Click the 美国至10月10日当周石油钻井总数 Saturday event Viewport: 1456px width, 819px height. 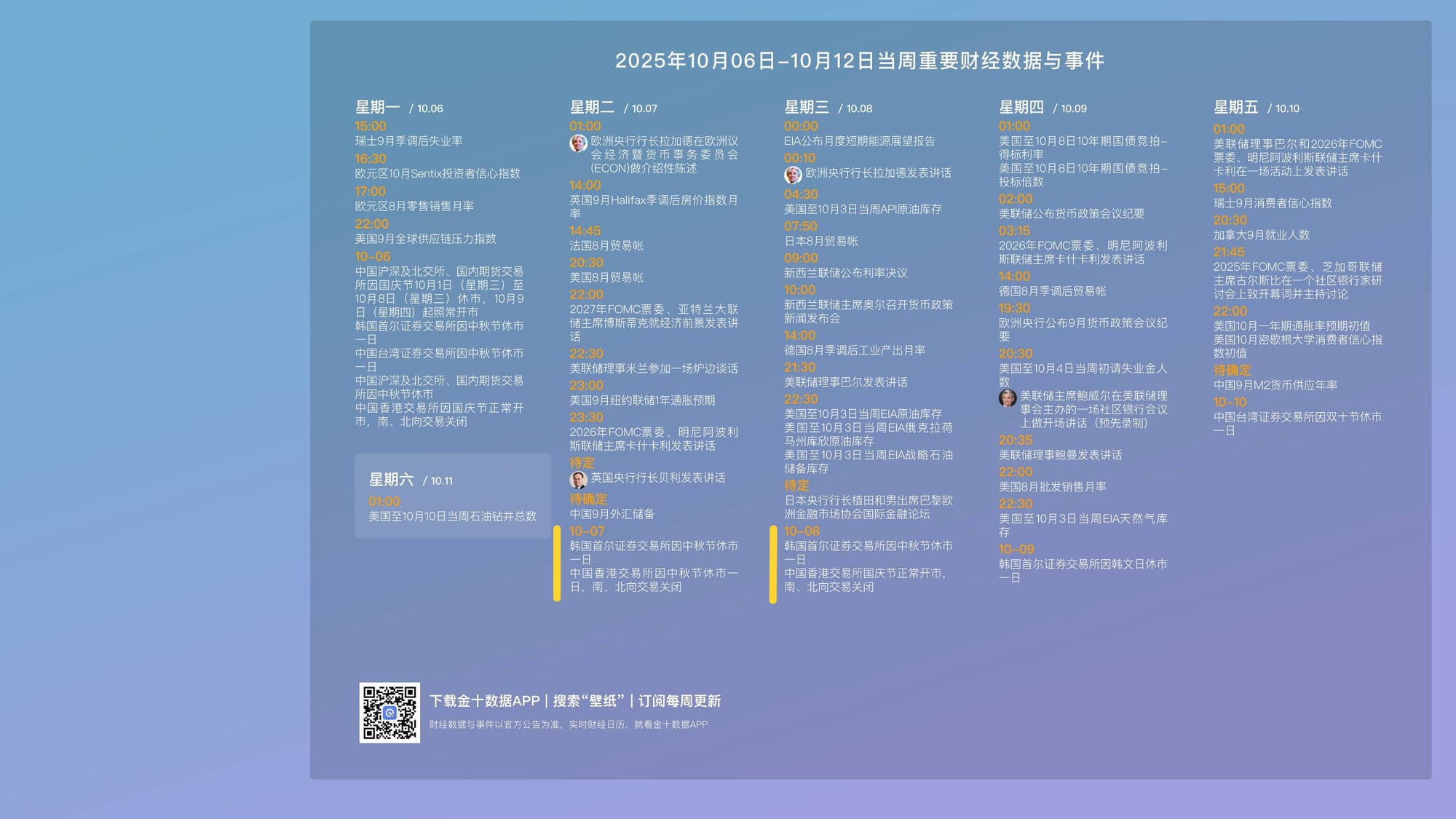[452, 516]
